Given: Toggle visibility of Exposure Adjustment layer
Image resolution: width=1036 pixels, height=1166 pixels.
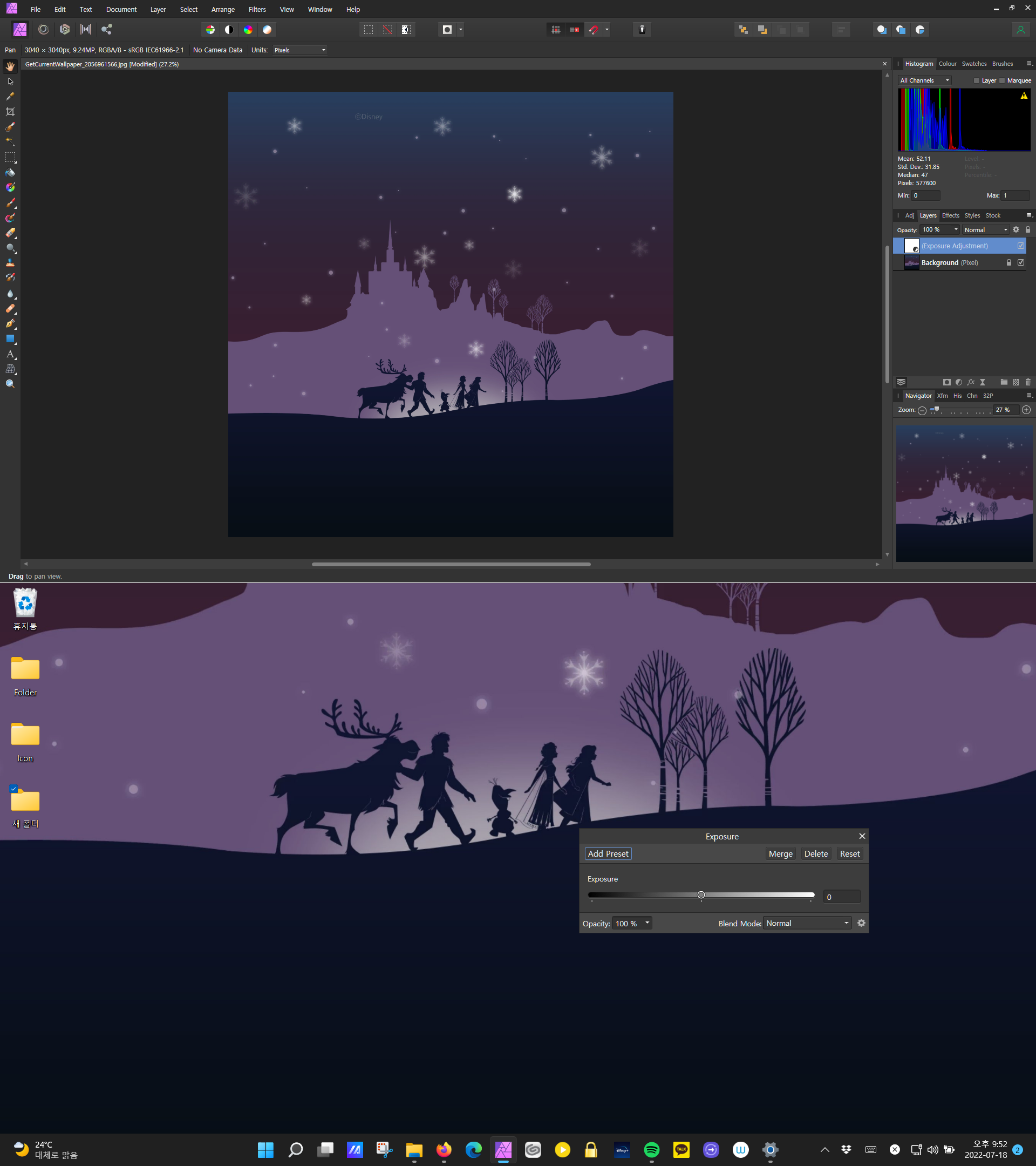Looking at the screenshot, I should click(1020, 246).
